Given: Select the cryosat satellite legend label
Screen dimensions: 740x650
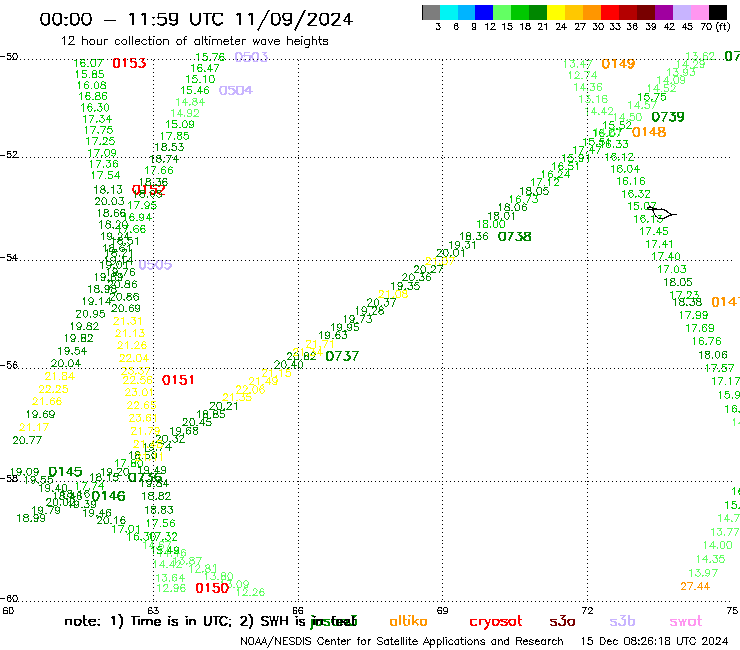Looking at the screenshot, I should click(496, 622).
